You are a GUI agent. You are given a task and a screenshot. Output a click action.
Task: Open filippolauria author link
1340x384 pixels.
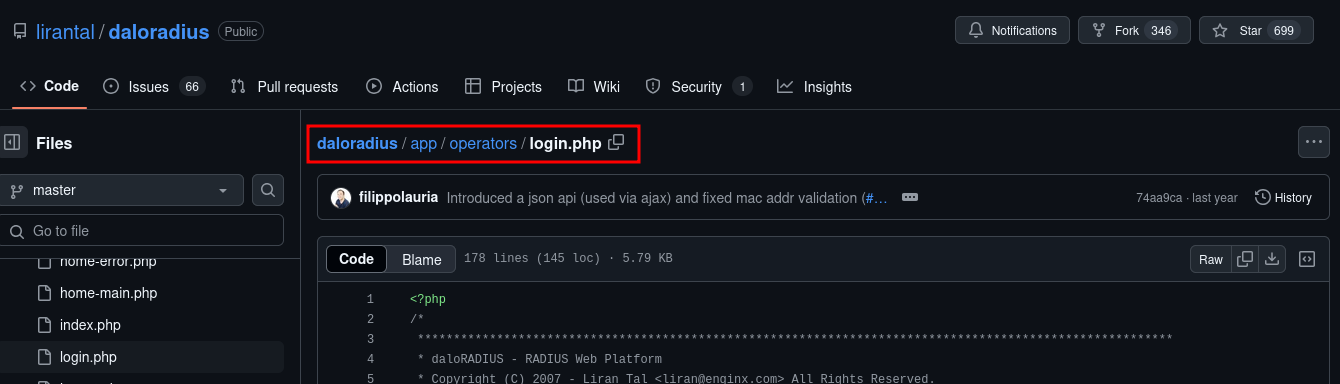point(399,198)
